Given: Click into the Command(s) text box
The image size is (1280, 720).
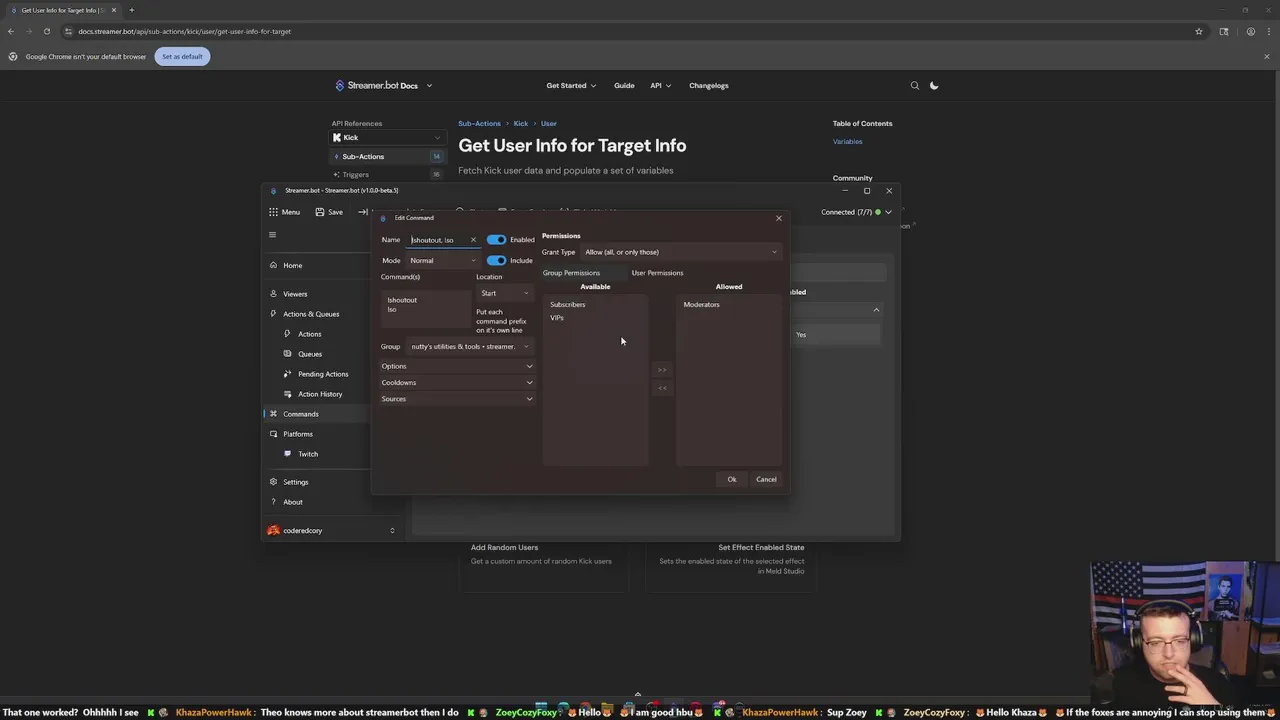Looking at the screenshot, I should [425, 311].
